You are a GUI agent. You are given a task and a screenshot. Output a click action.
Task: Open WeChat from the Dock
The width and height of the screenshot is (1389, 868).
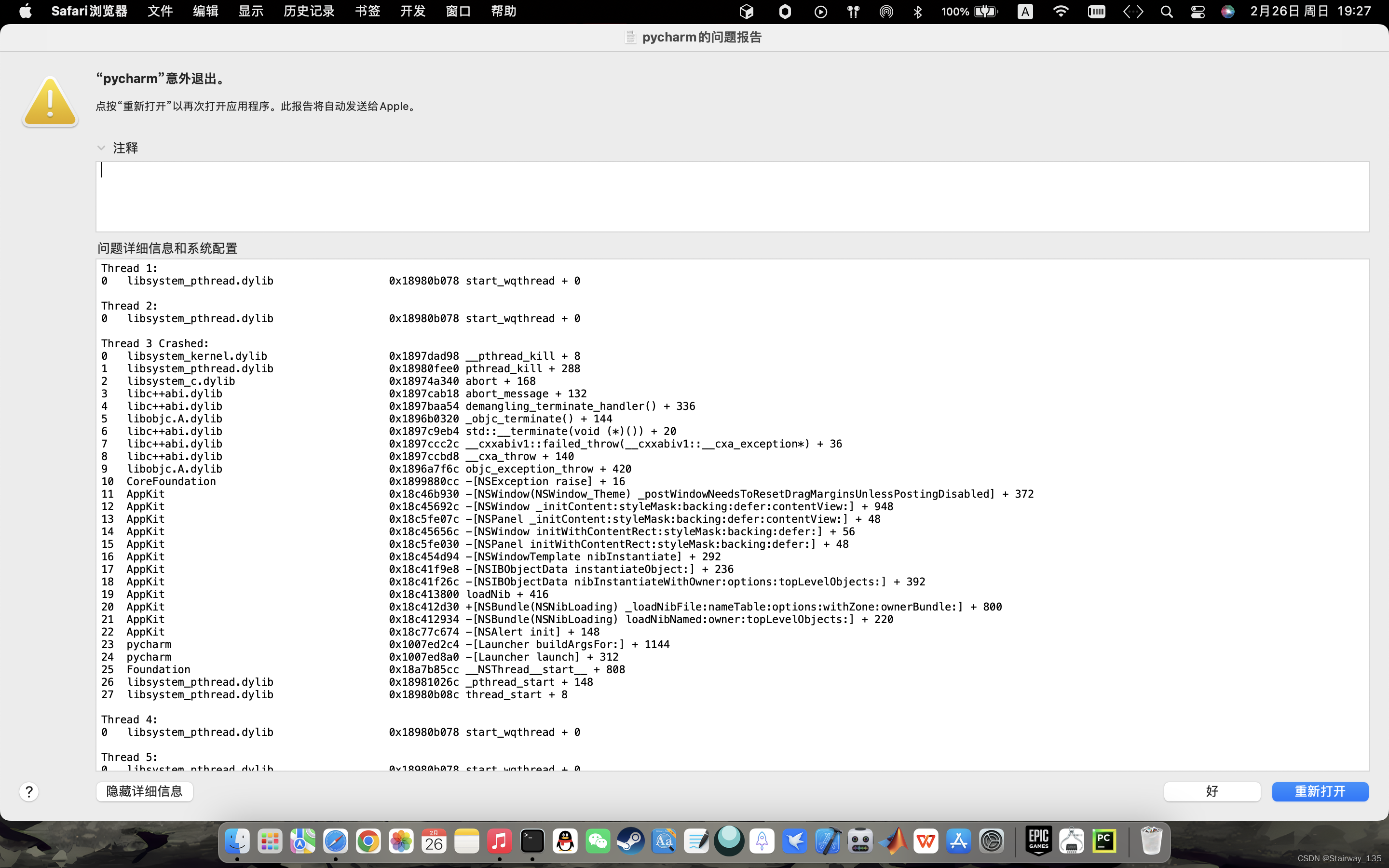(x=598, y=841)
